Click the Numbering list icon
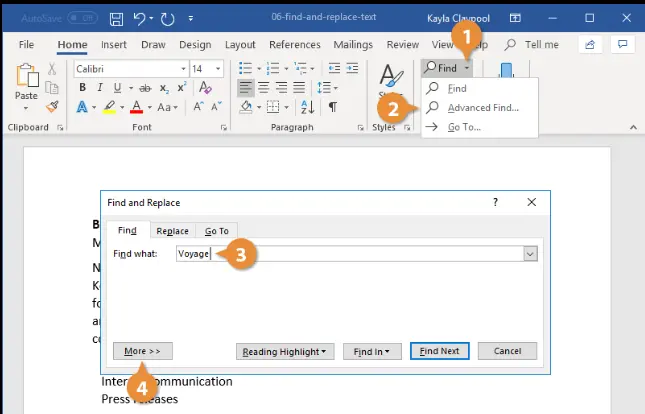 pyautogui.click(x=273, y=68)
